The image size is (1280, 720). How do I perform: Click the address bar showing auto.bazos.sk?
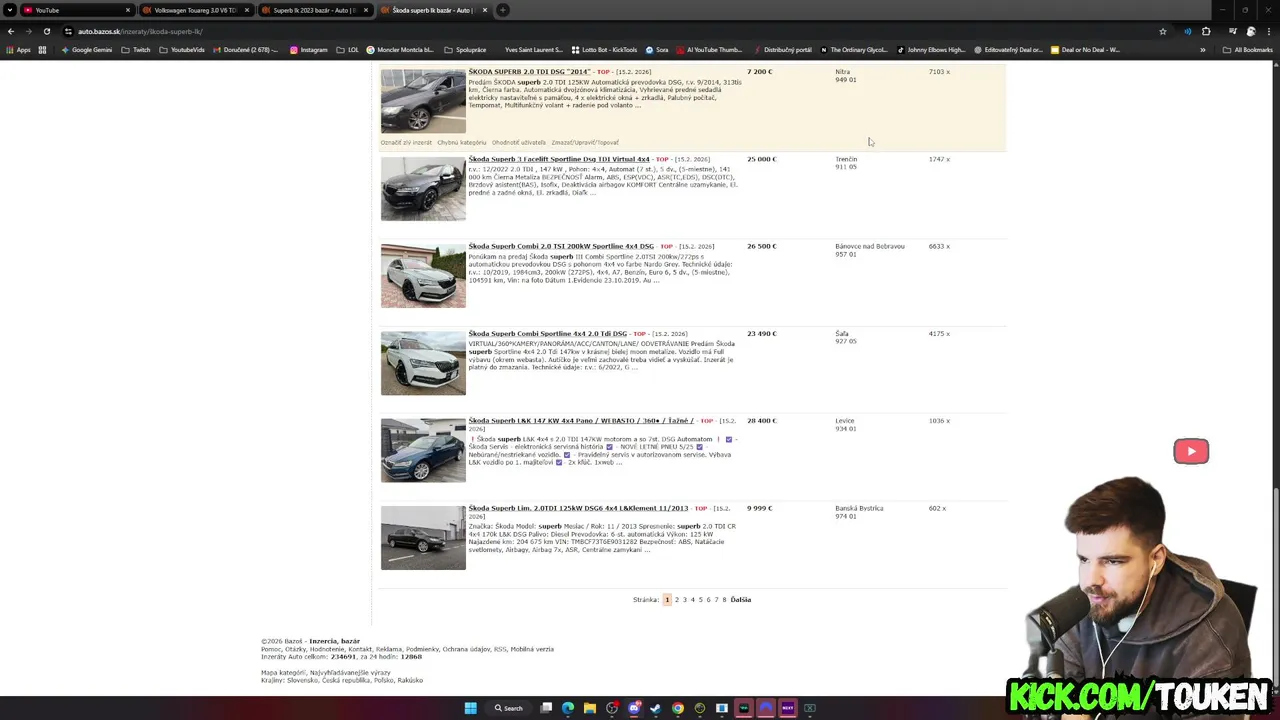click(600, 31)
